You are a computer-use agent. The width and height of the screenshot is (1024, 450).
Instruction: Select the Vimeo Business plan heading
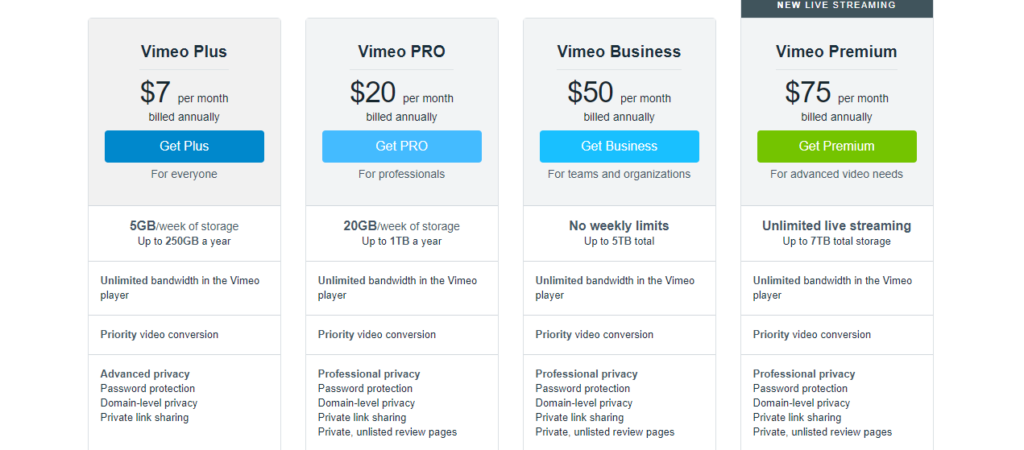click(x=619, y=52)
